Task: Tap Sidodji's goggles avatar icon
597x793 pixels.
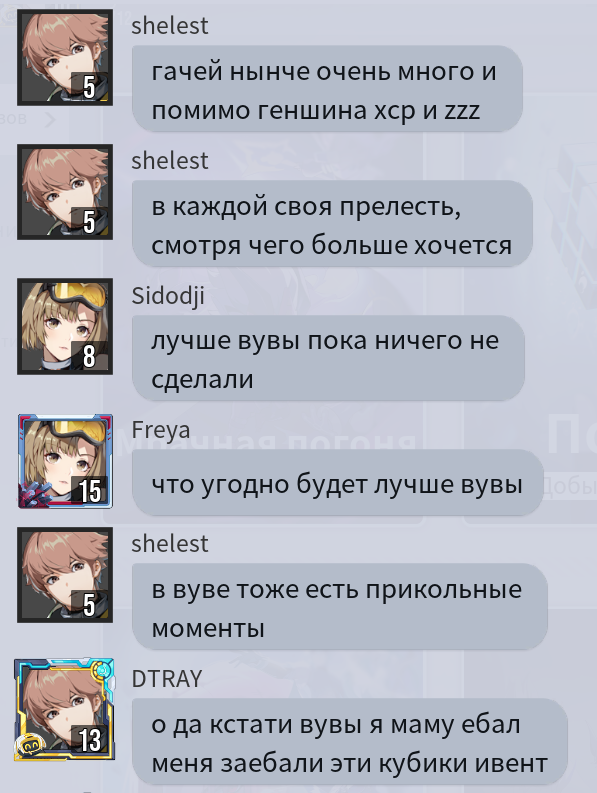Action: click(x=65, y=326)
